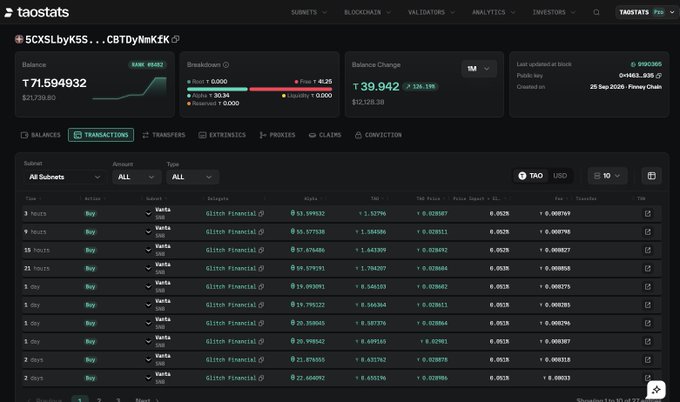This screenshot has width=680, height=402.
Task: Open the AI sparkle assistant button
Action: point(656,389)
